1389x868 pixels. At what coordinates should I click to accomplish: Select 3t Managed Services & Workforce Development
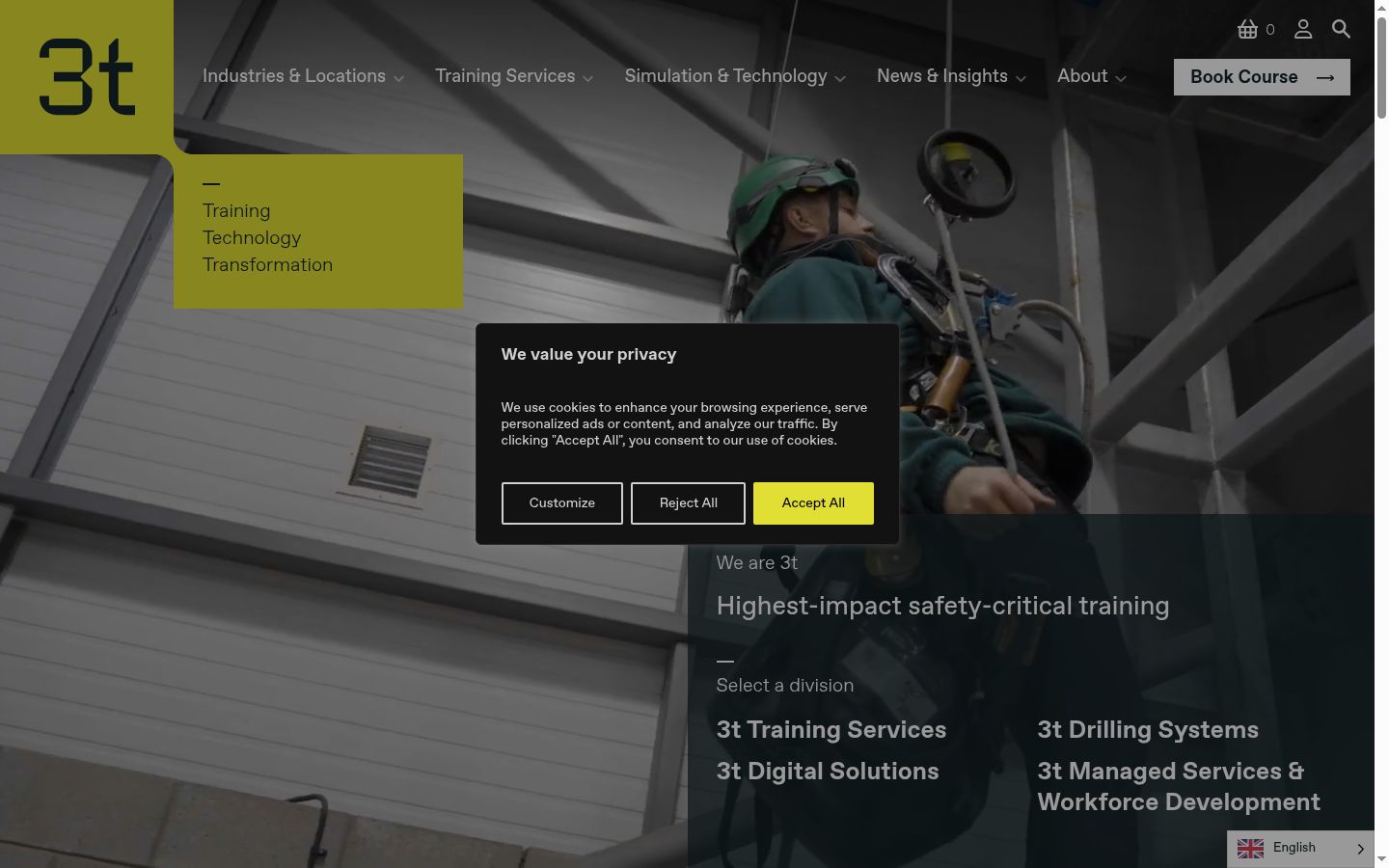pos(1179,787)
